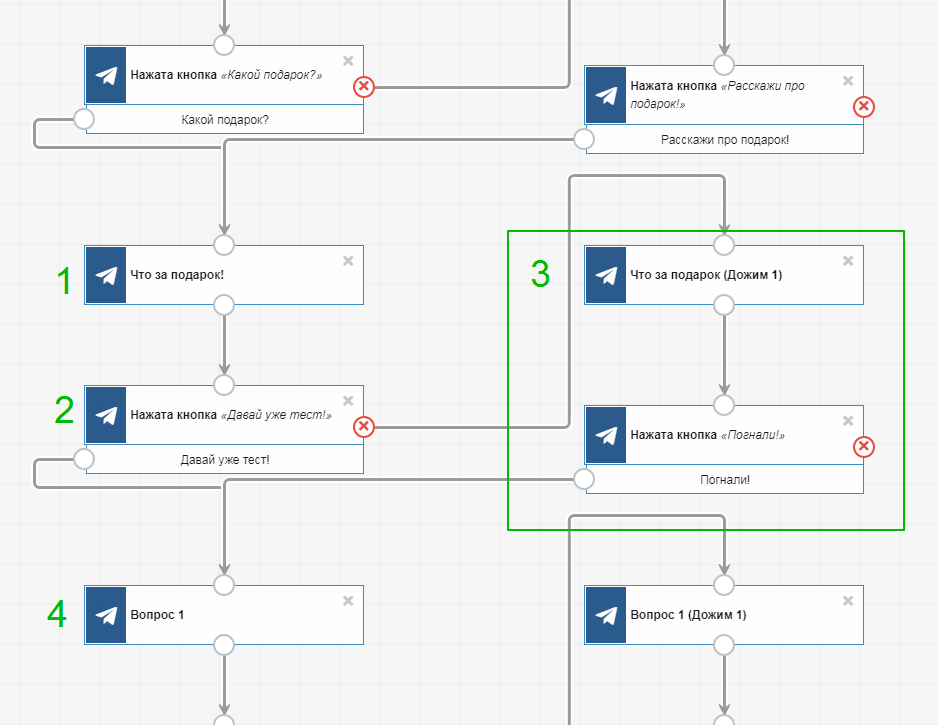Click the «Какой подарок?» button label row
The image size is (938, 725).
(225, 120)
